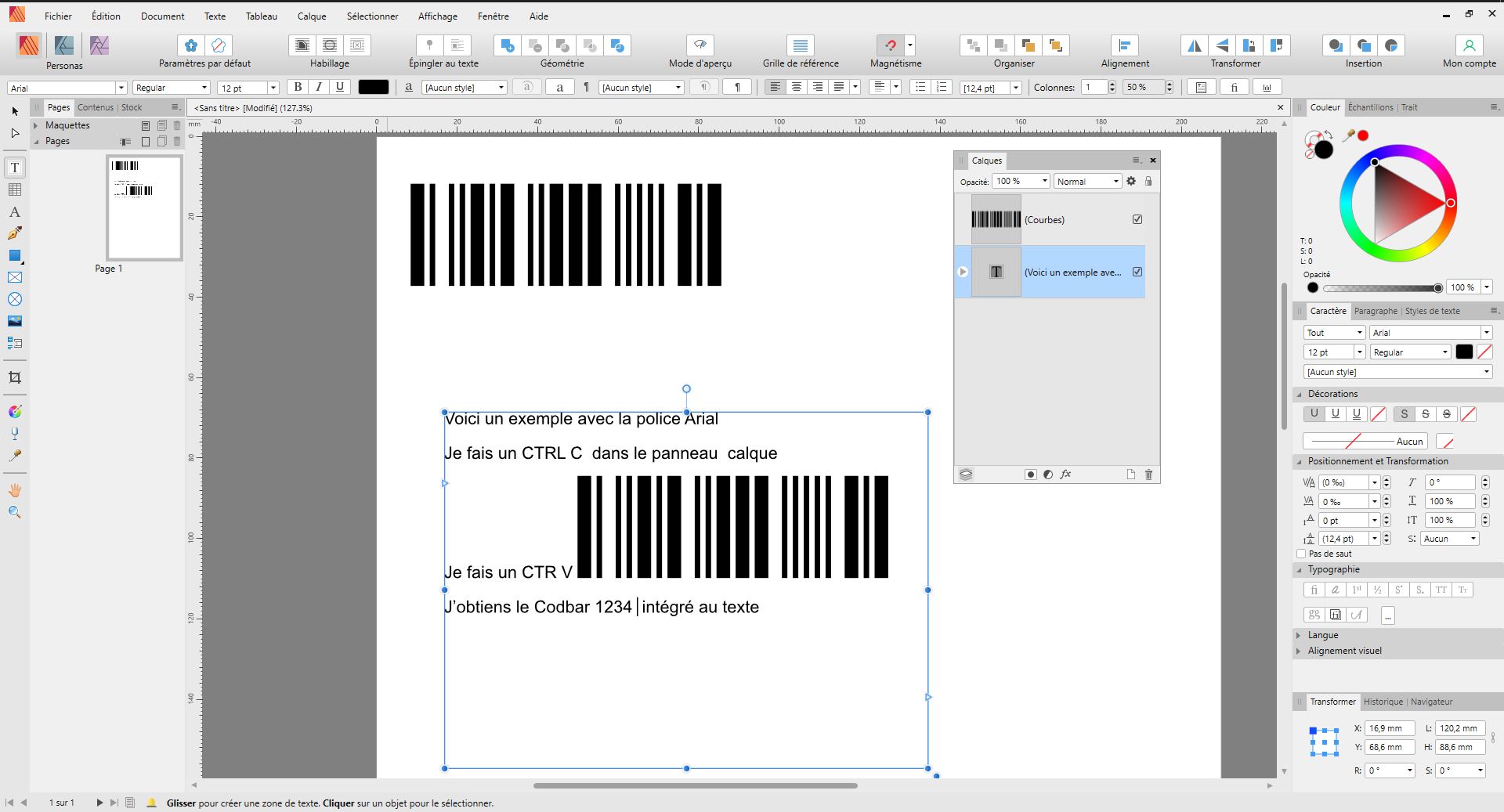Select the Picture Frame Rectangle tool

click(15, 277)
